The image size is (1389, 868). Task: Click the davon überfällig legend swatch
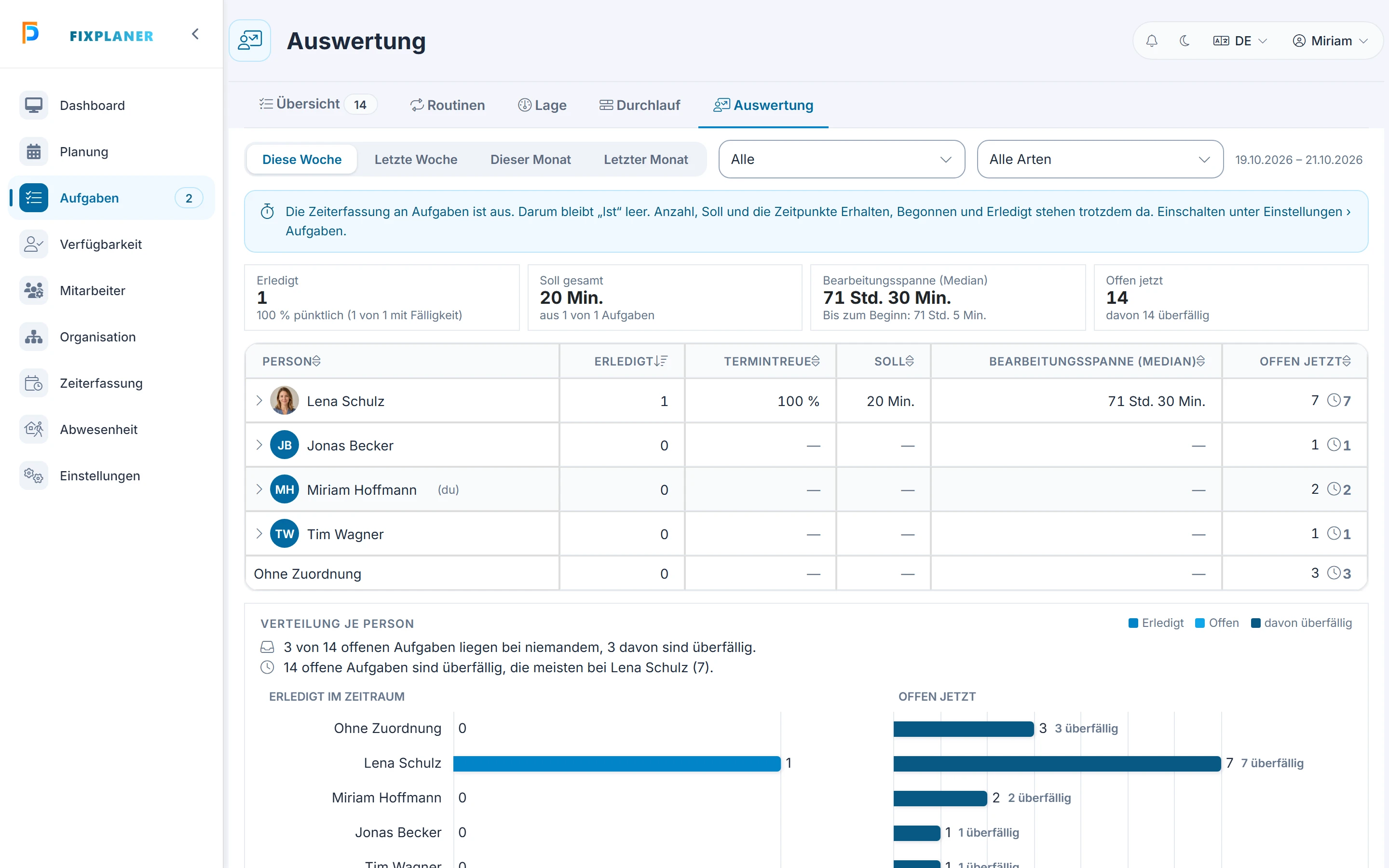click(1255, 624)
